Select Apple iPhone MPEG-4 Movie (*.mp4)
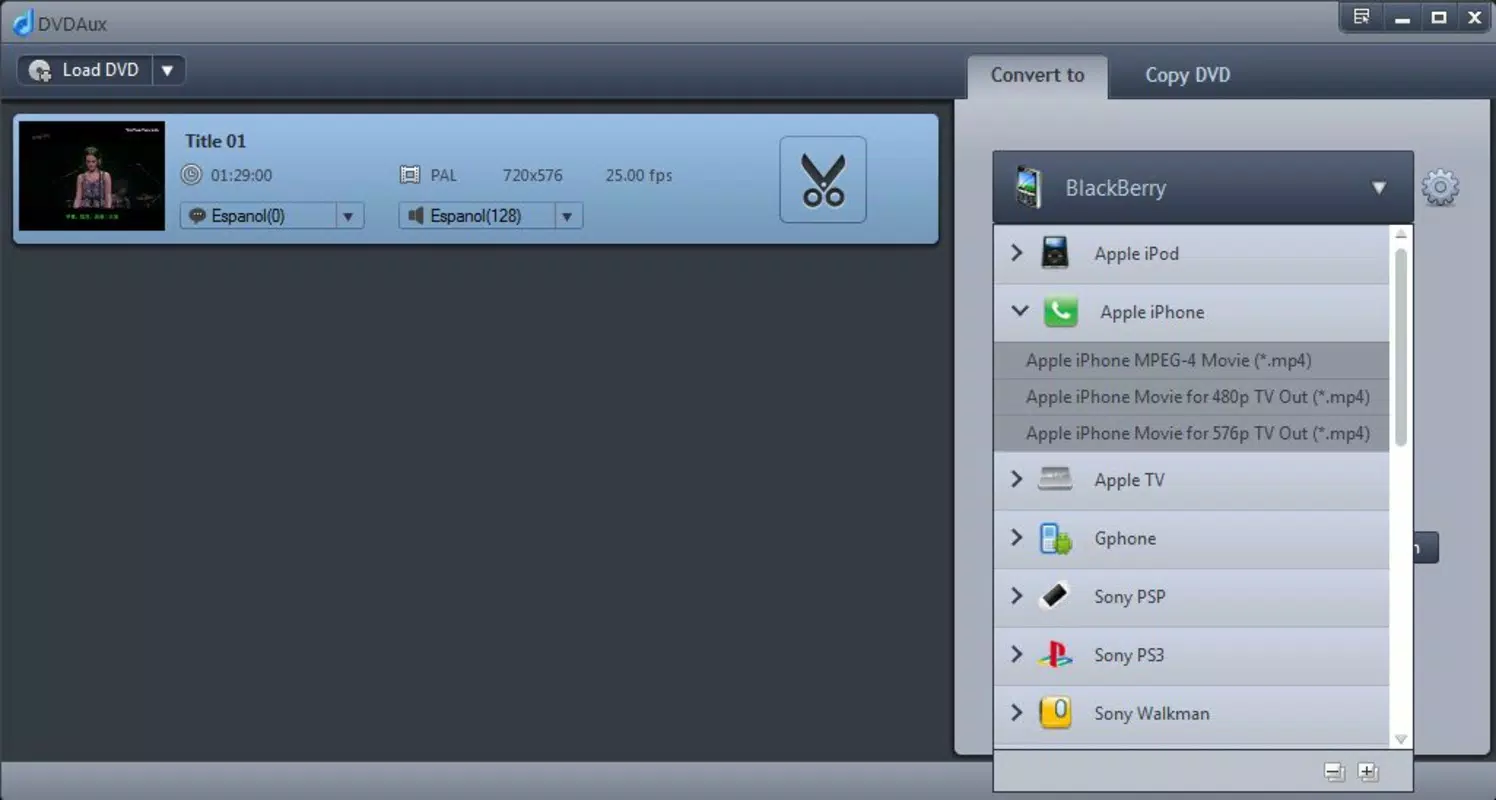 [1192, 360]
